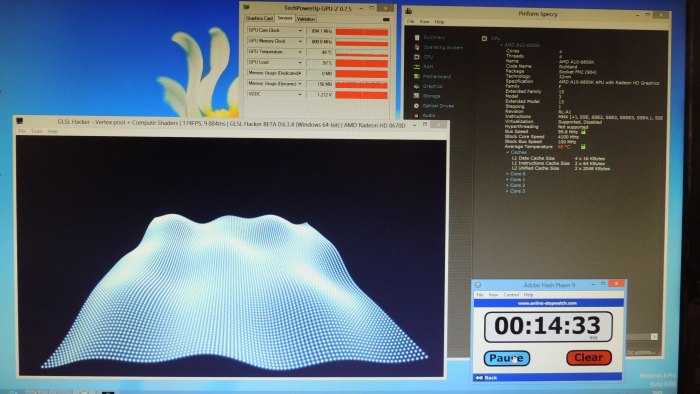Collapse AMD A10-6800K node in Speccy
Screen dimensions: 700x394
501,45
